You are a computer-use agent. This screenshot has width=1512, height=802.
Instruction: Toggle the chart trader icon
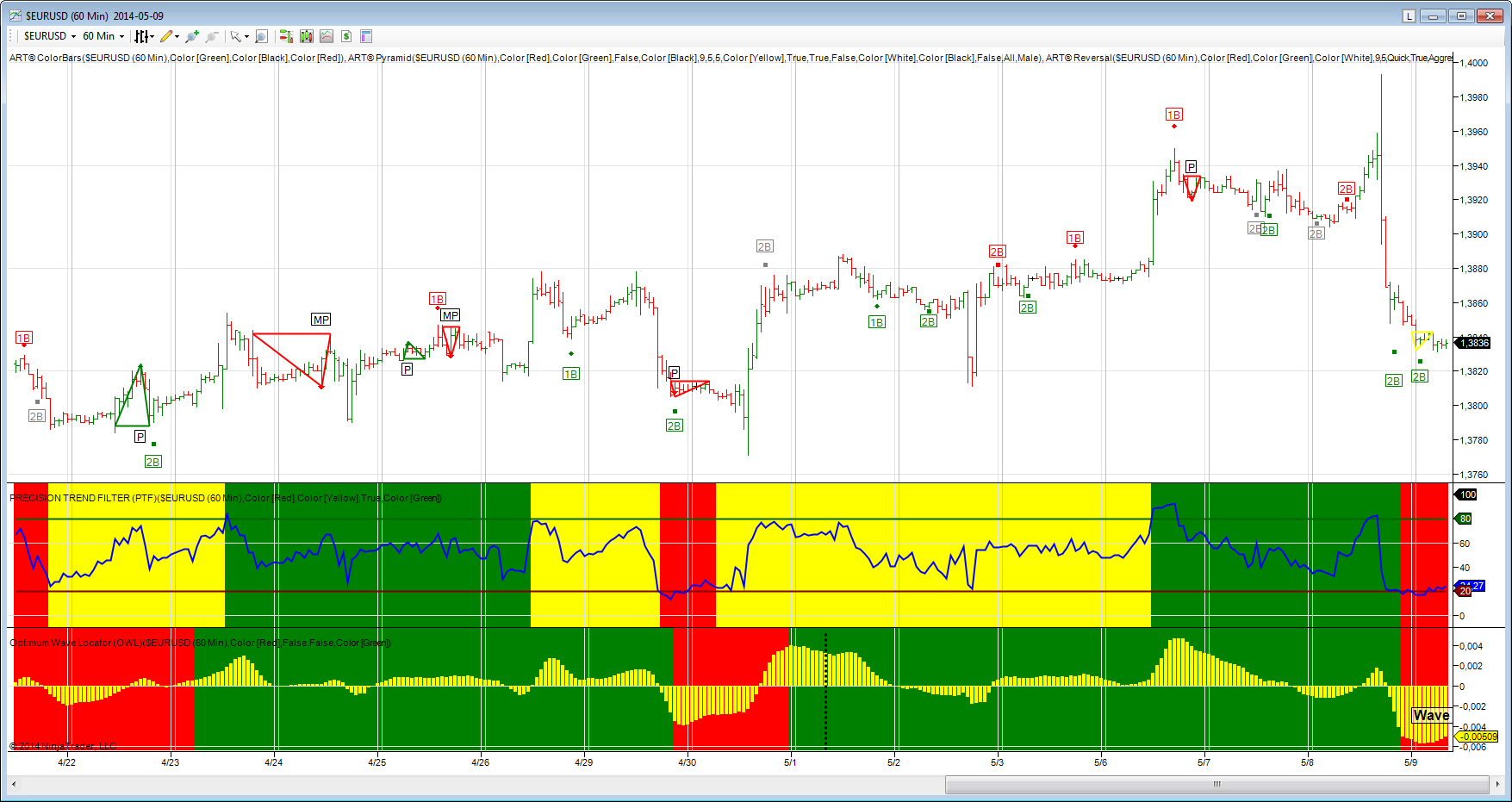point(286,36)
